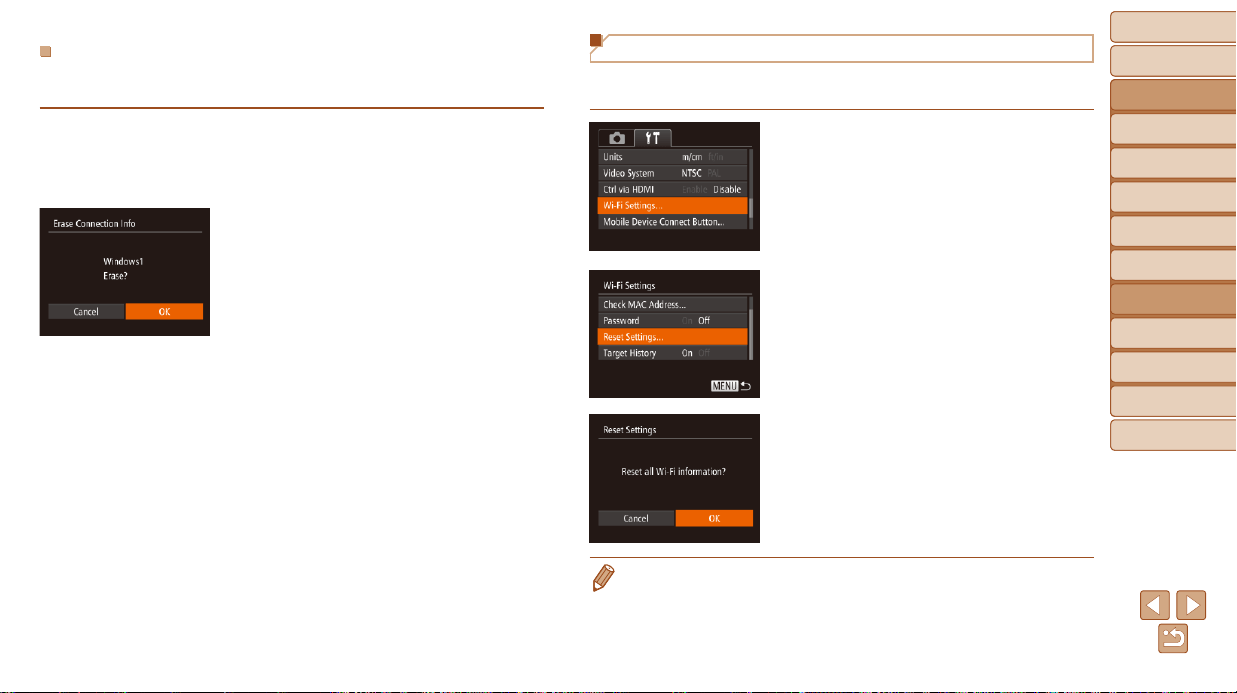The image size is (1237, 693).
Task: Turn Password Off
Action: click(x=704, y=321)
